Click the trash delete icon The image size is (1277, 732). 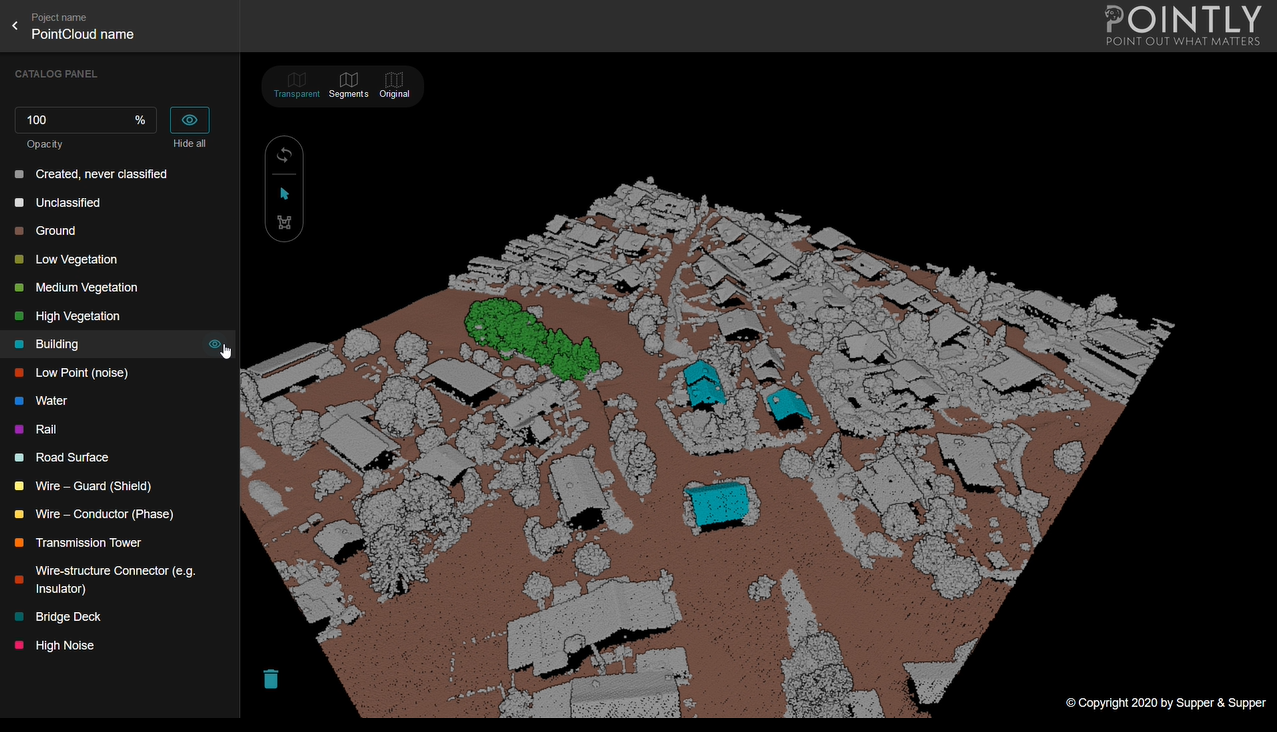click(x=270, y=679)
